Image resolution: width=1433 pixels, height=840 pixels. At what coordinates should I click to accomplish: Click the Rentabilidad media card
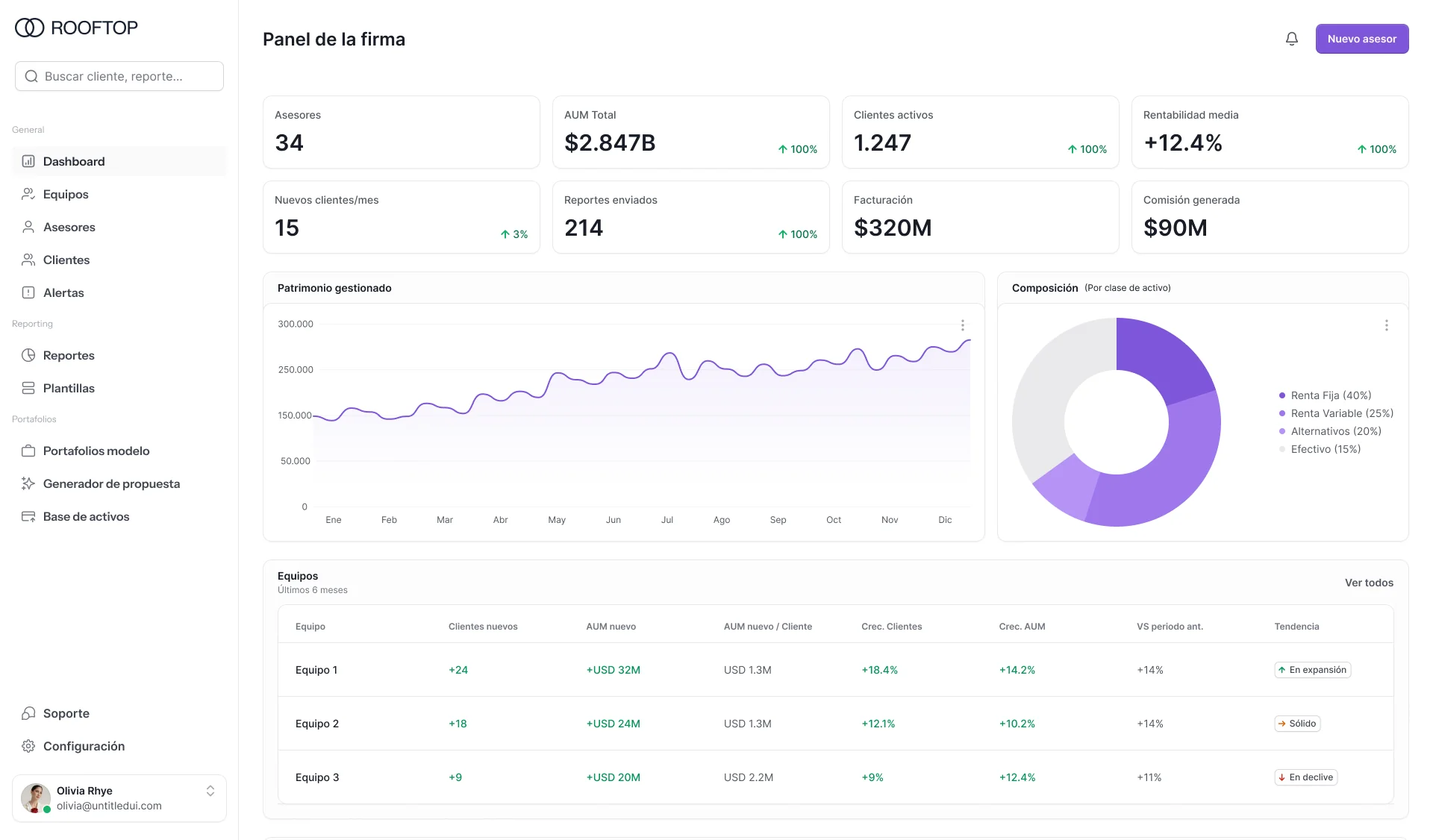[1270, 132]
